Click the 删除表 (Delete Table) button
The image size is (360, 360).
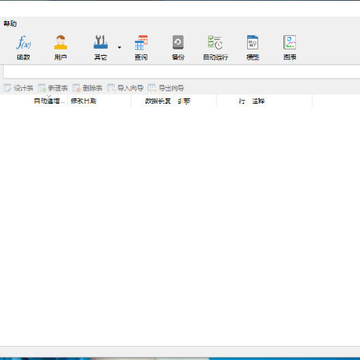pos(88,88)
